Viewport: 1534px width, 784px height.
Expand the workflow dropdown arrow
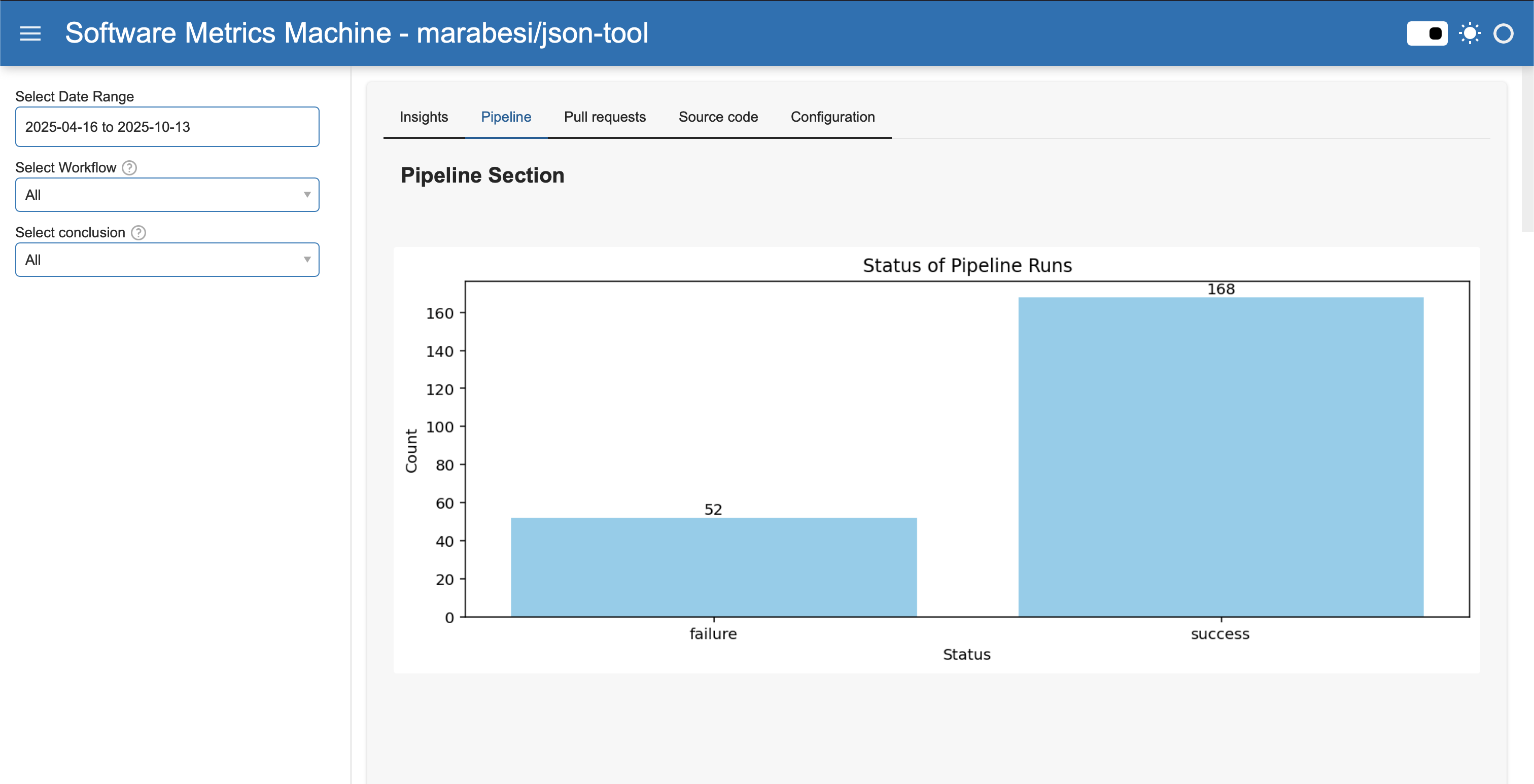point(307,195)
